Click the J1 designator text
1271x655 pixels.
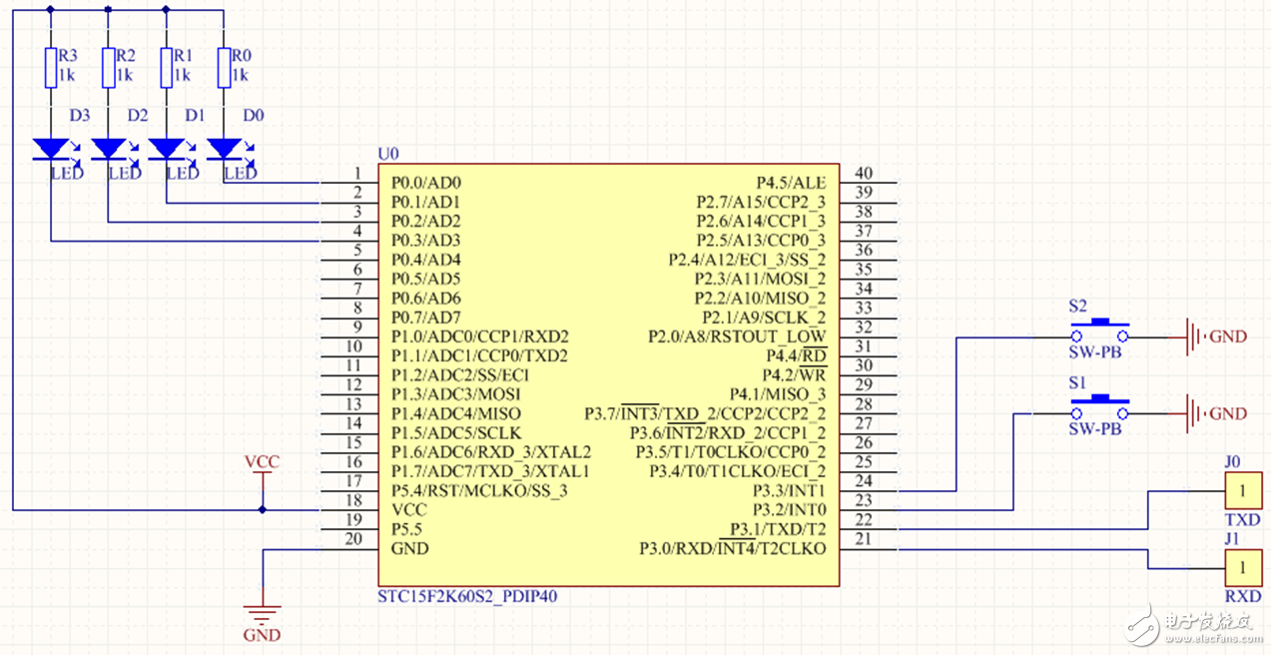point(1233,539)
